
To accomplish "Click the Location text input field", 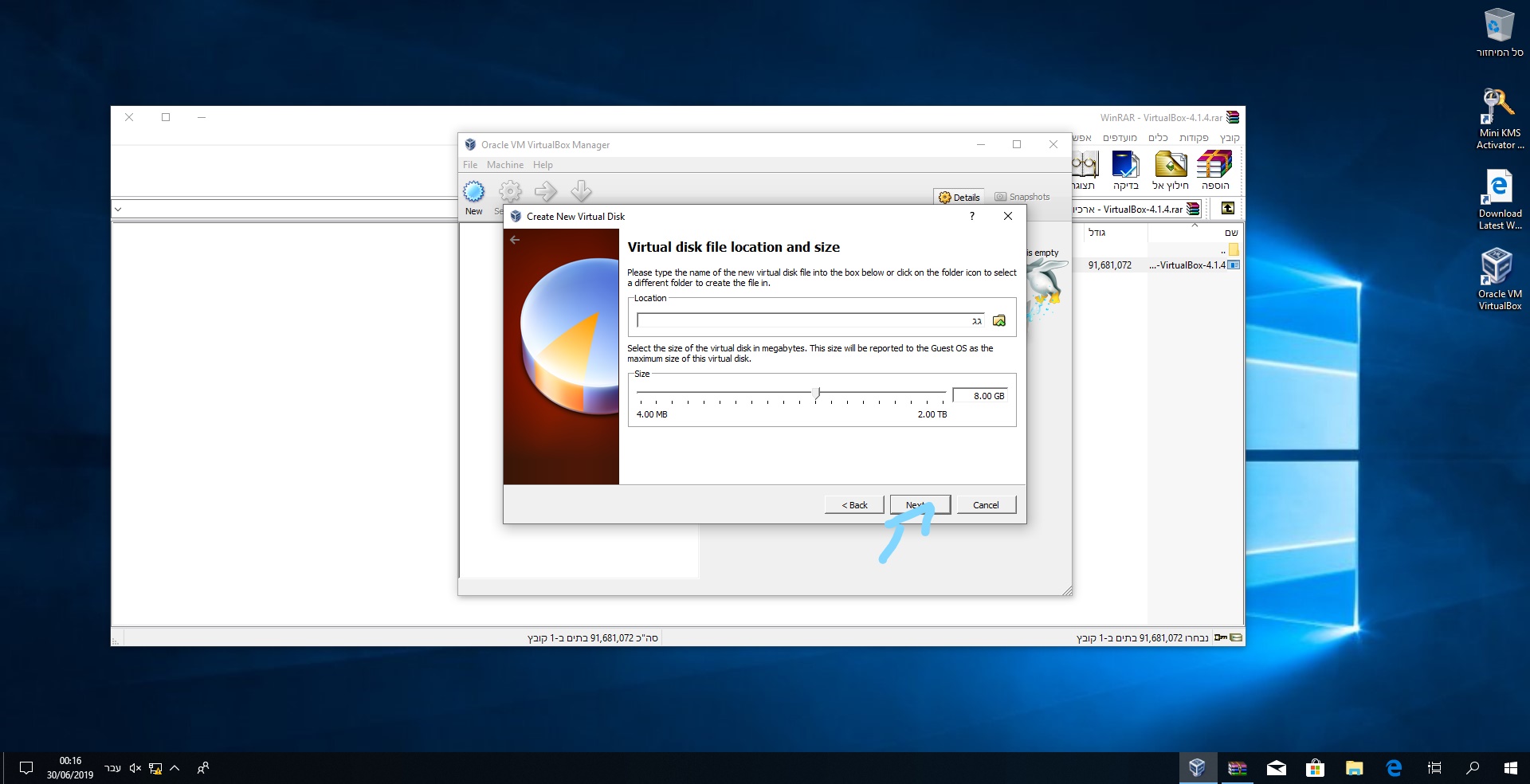I will coord(811,320).
